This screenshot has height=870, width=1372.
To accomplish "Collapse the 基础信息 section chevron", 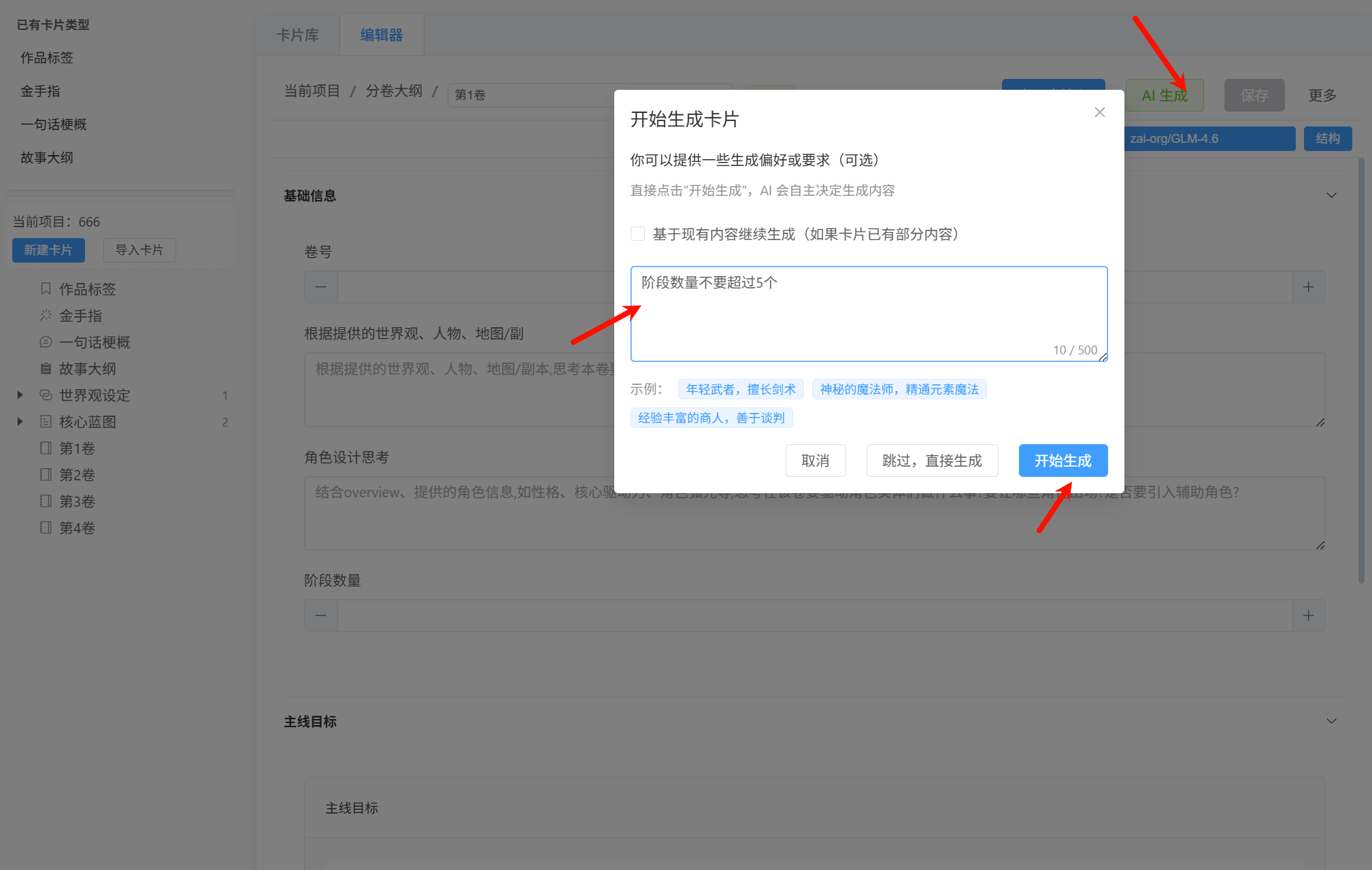I will (1331, 196).
